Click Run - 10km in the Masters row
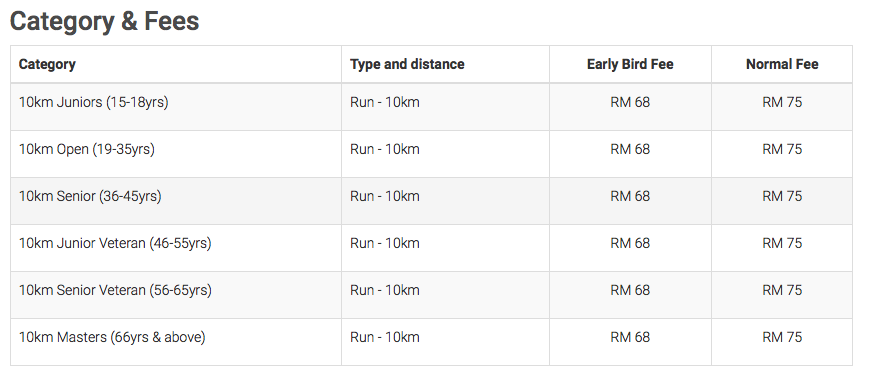The width and height of the screenshot is (874, 392). pos(385,337)
